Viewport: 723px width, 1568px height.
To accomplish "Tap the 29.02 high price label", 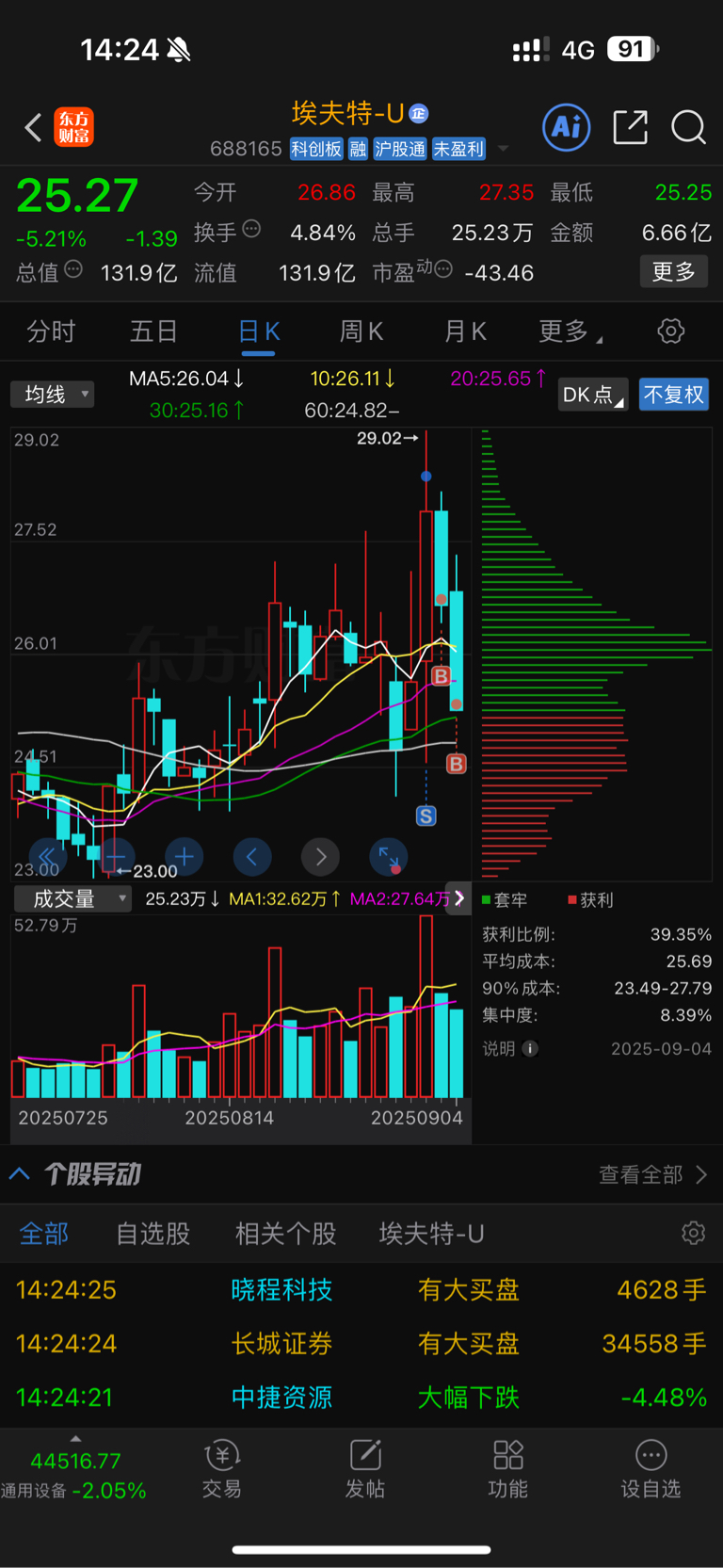I will tap(378, 438).
